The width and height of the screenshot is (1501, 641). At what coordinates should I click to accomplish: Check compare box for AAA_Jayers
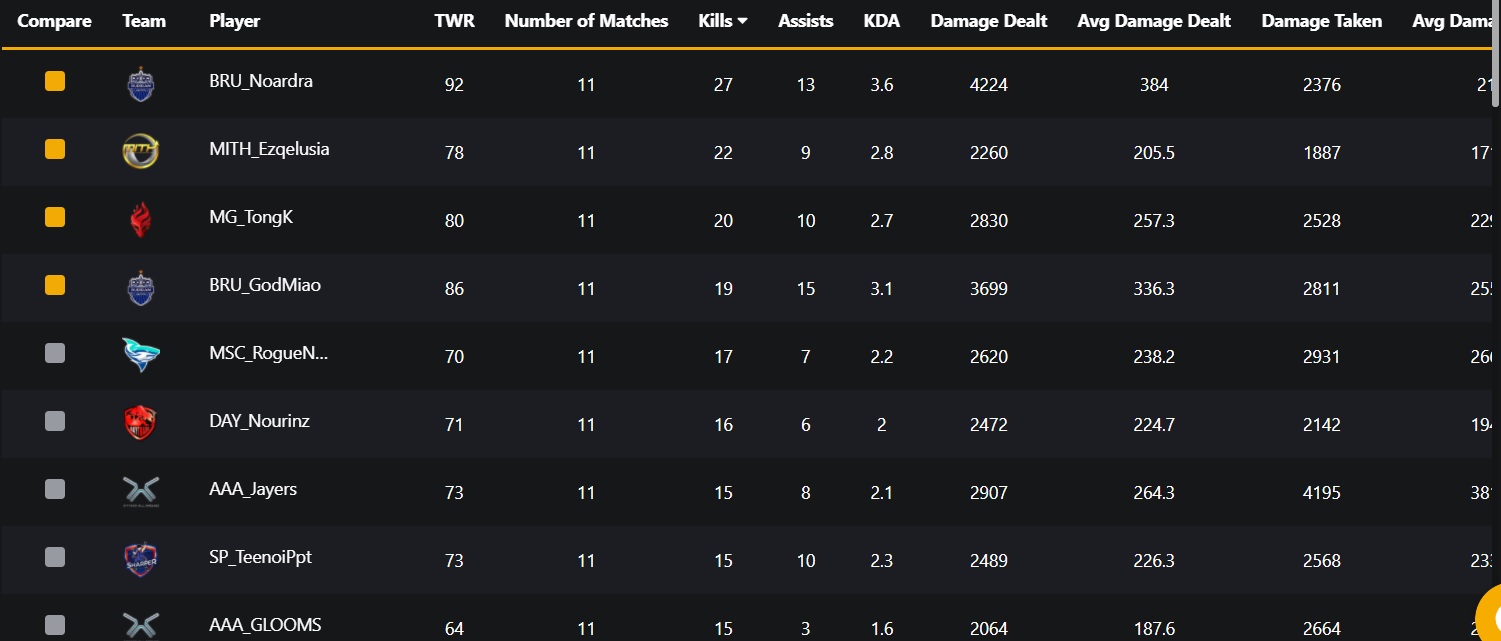point(55,489)
